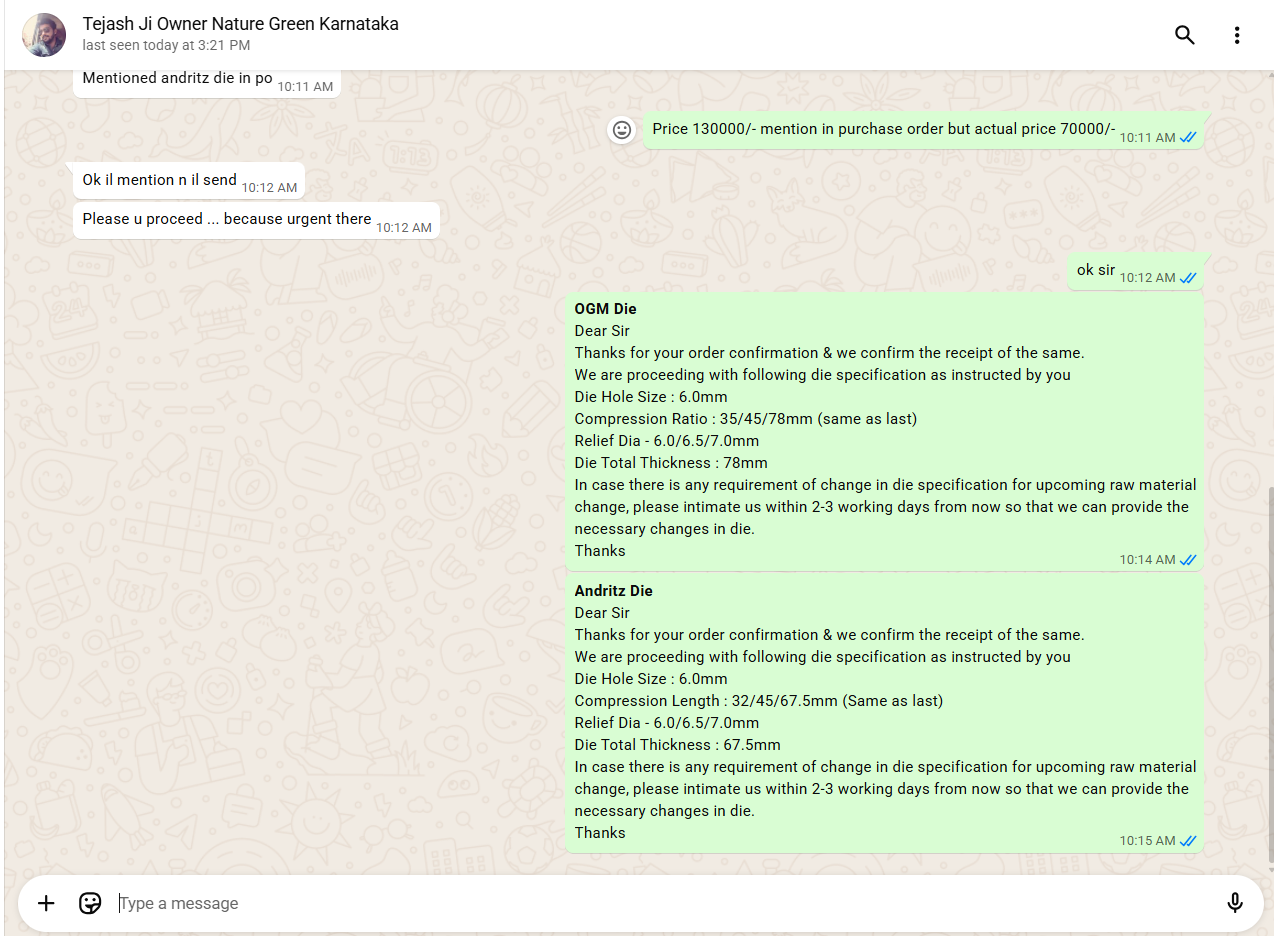Open the attach plus icon
Image resolution: width=1274 pixels, height=936 pixels.
(46, 903)
